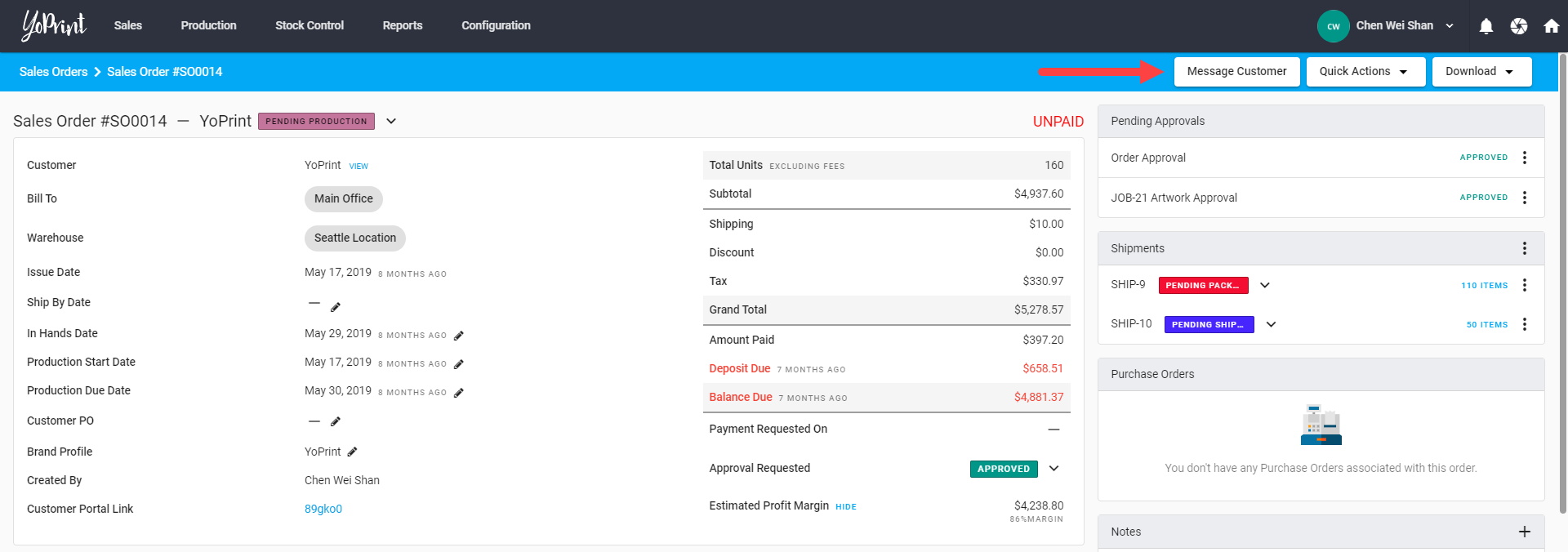Click Created By value Chen Wei Shan
Screen dimensions: 1568x552
(x=342, y=480)
